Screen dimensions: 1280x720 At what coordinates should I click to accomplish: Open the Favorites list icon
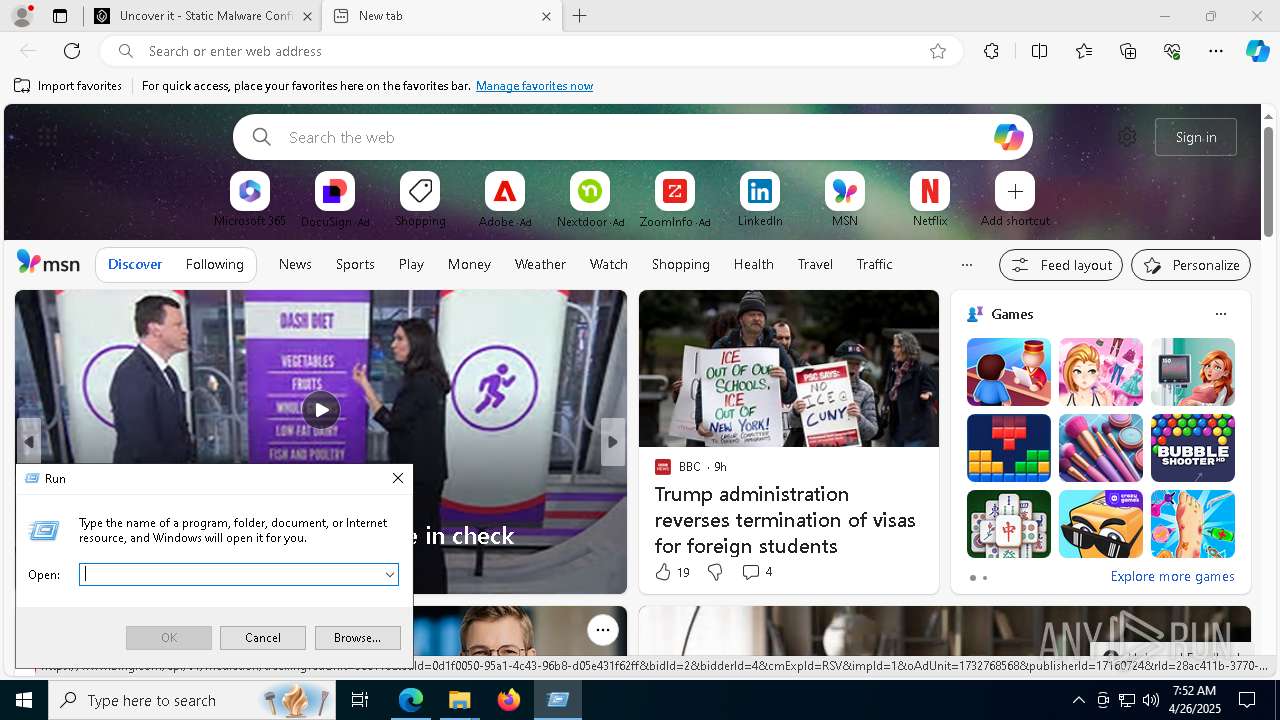(1084, 51)
